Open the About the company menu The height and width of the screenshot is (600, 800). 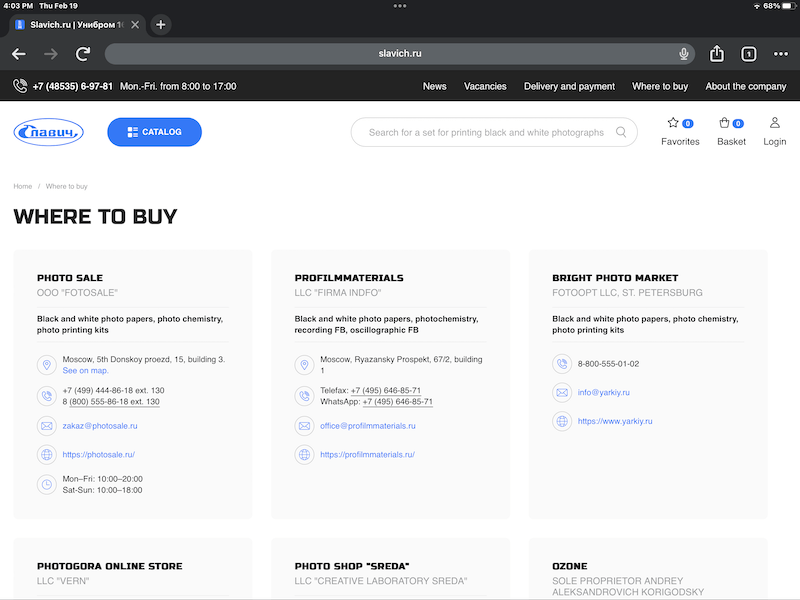point(745,86)
